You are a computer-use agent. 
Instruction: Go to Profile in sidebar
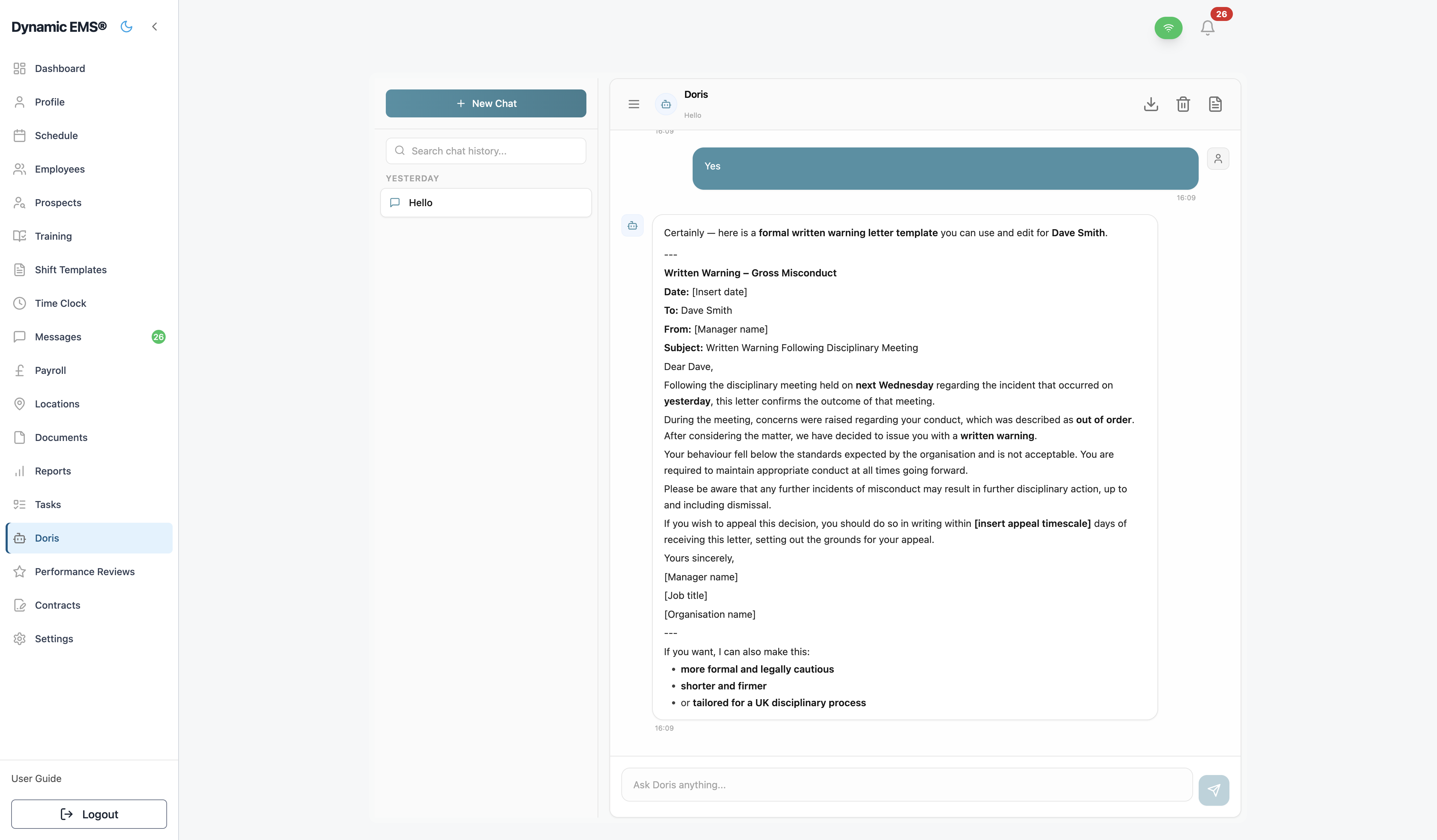[89, 102]
